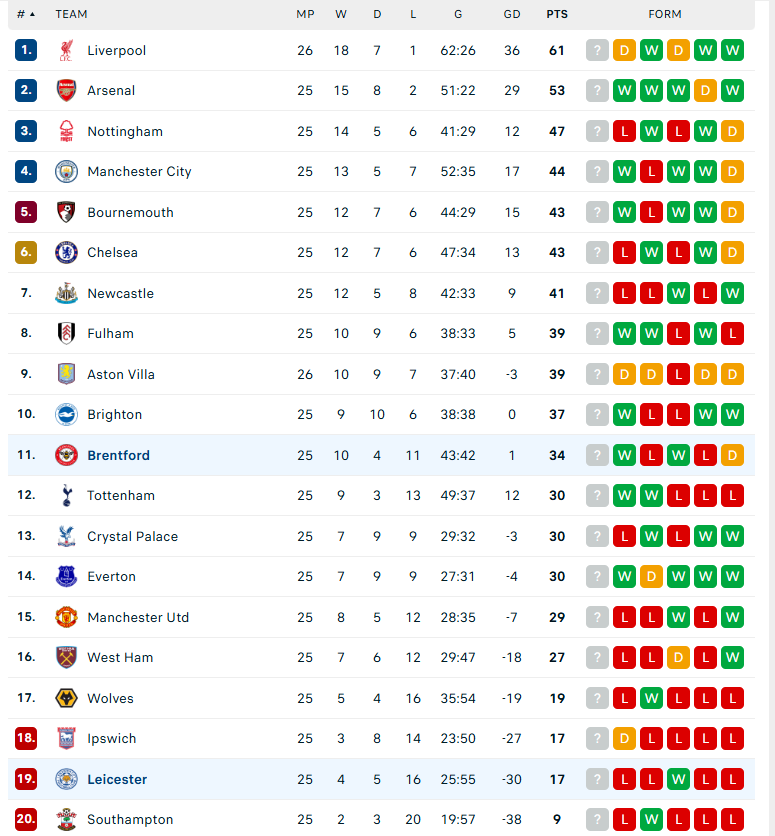The image size is (775, 836).
Task: Click Liverpool's grey question-mark upcoming match badge
Action: click(x=597, y=51)
